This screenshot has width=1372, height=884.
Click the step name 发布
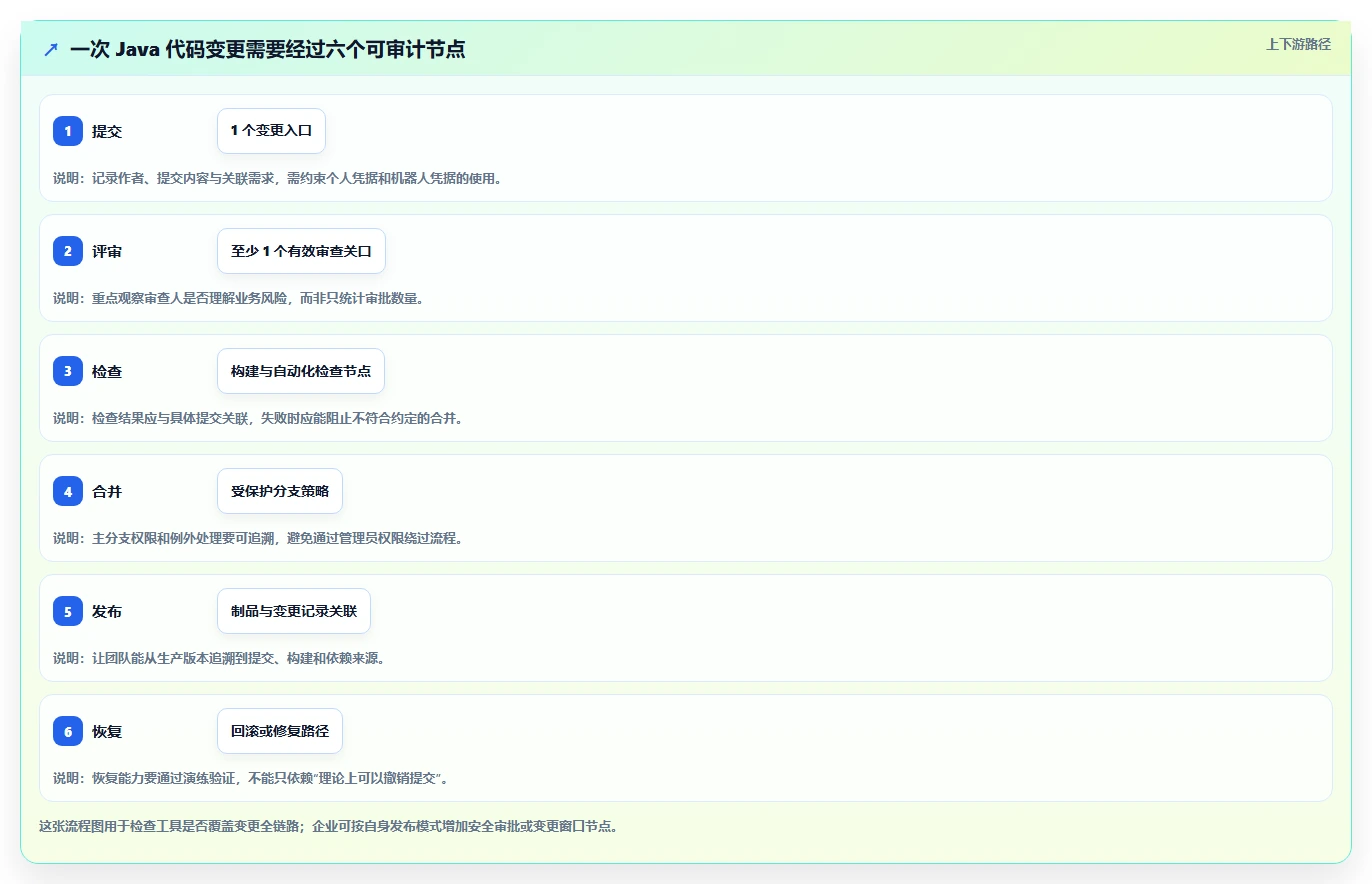[x=107, y=611]
